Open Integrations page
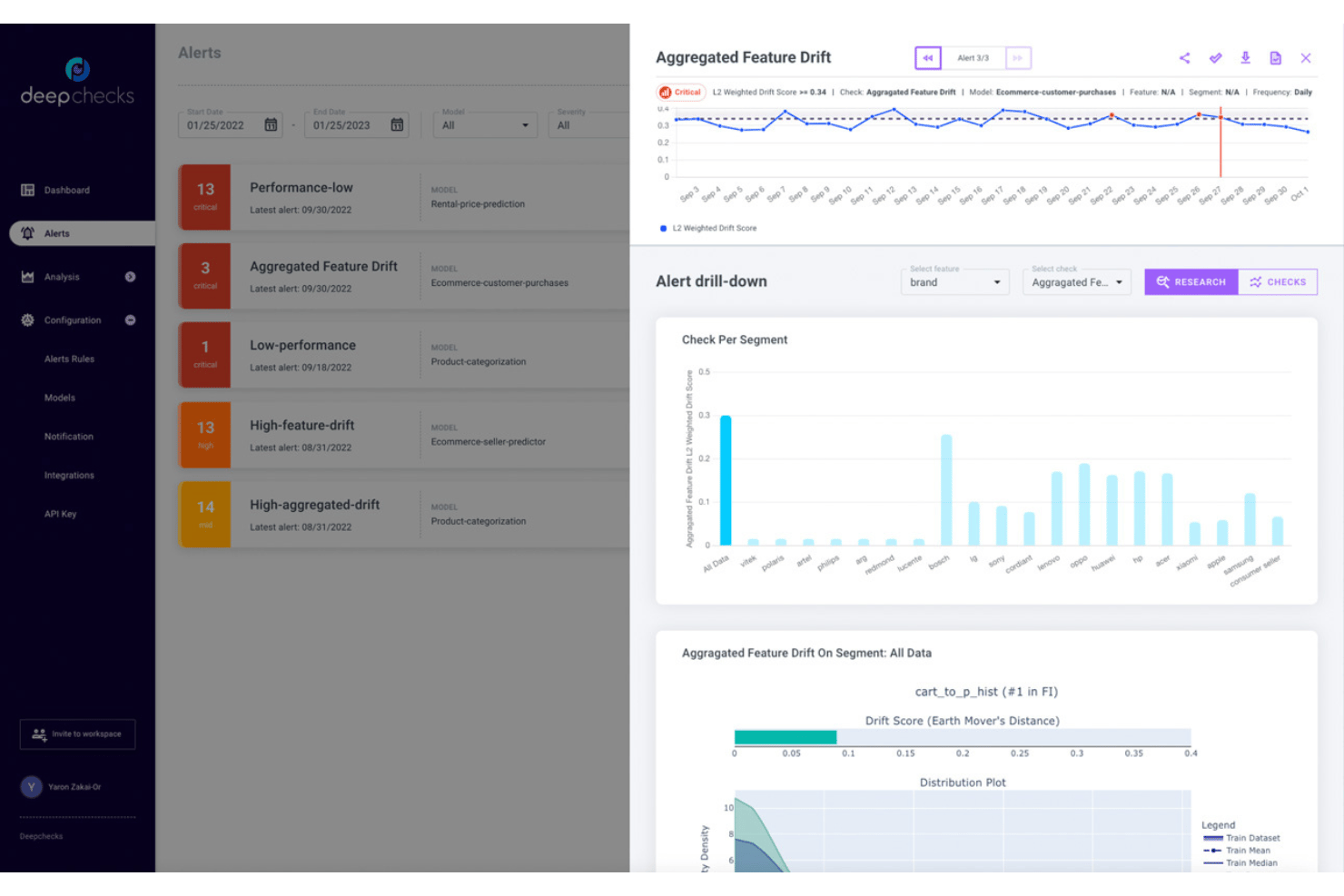The image size is (1344, 896). point(69,475)
